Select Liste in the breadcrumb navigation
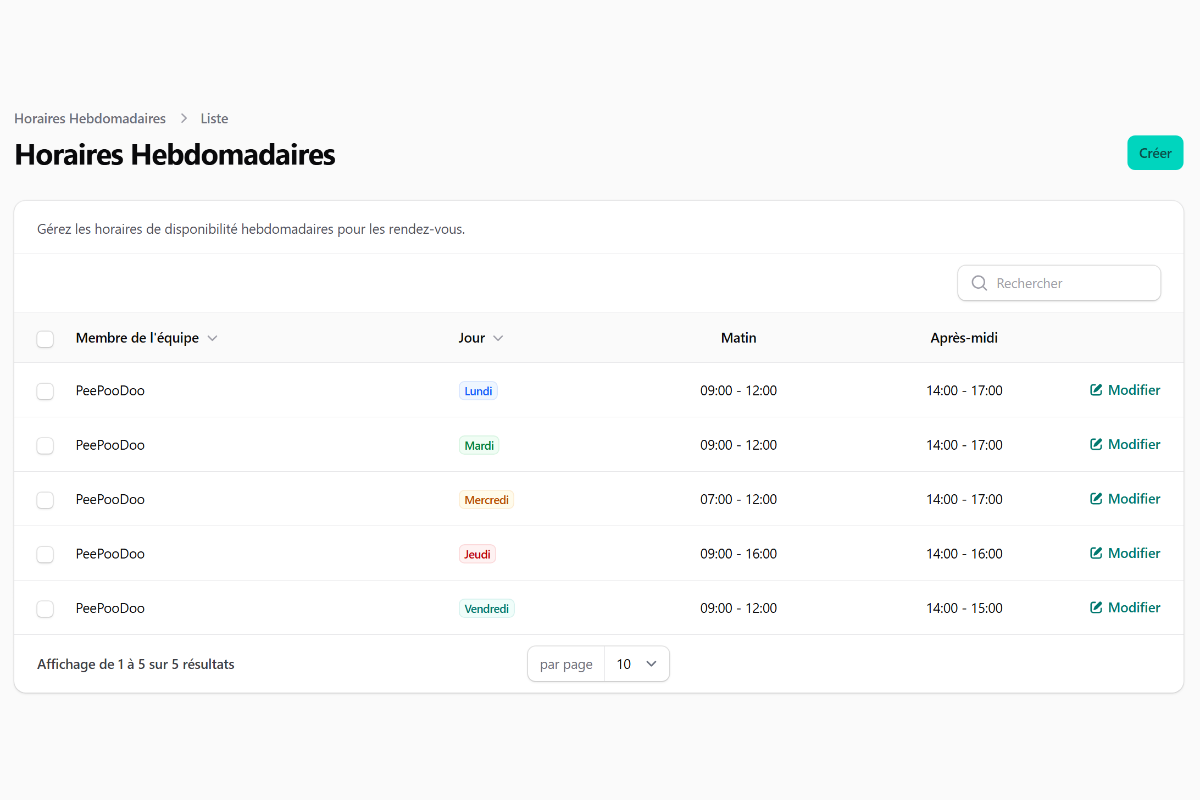 click(214, 118)
